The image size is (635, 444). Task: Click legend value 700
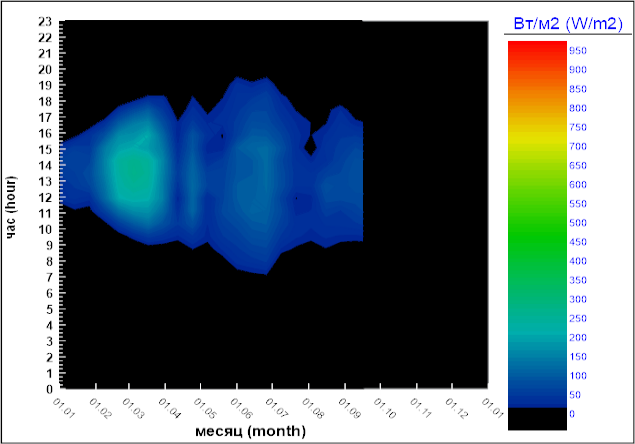point(578,146)
